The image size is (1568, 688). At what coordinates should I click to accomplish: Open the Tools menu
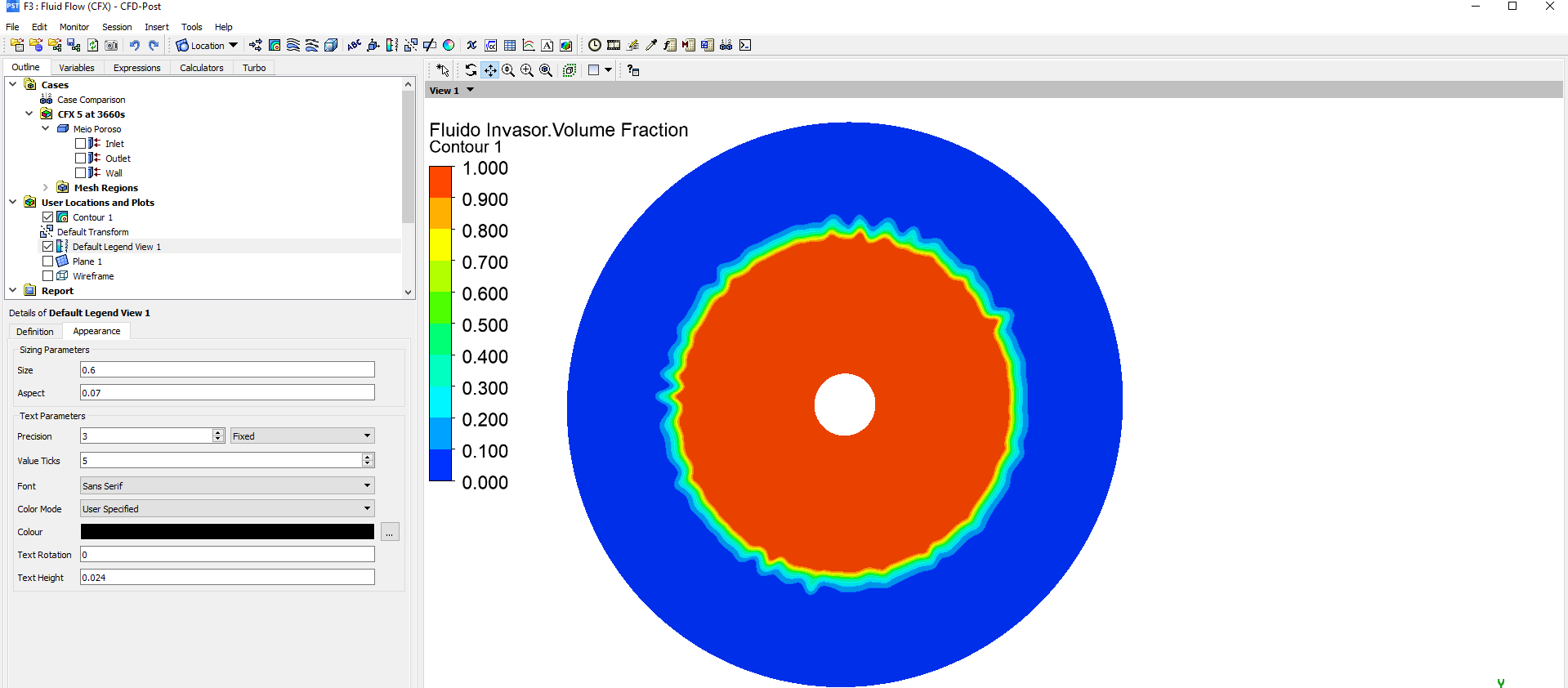191,27
